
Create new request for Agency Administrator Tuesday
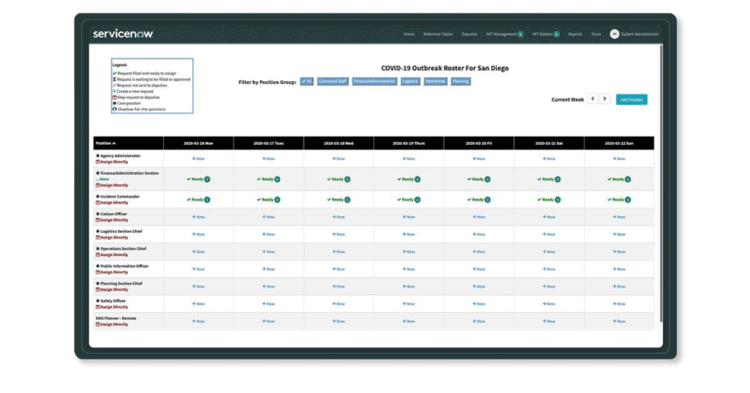269,159
